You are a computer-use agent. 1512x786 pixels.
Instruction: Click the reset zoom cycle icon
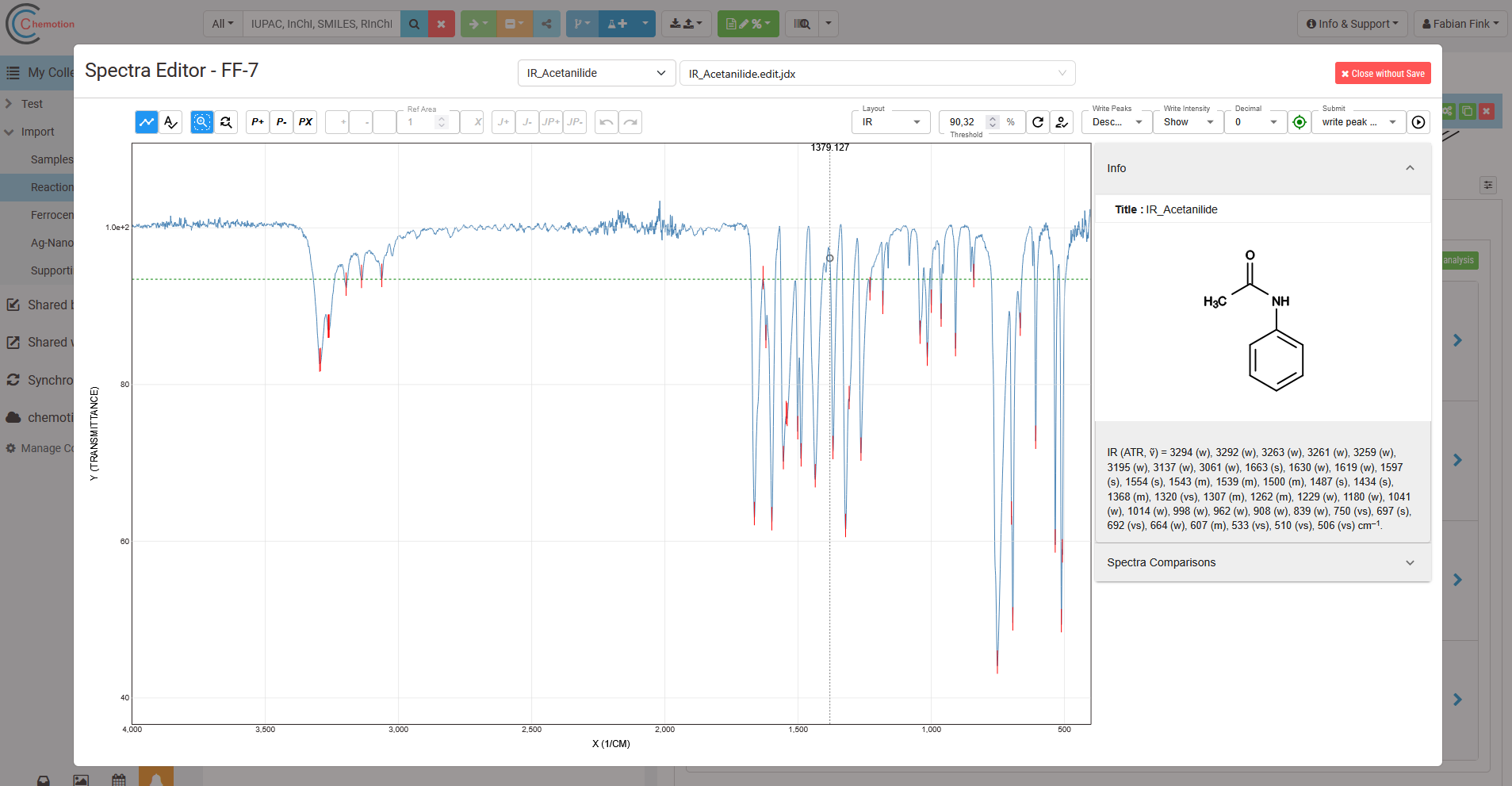click(226, 122)
